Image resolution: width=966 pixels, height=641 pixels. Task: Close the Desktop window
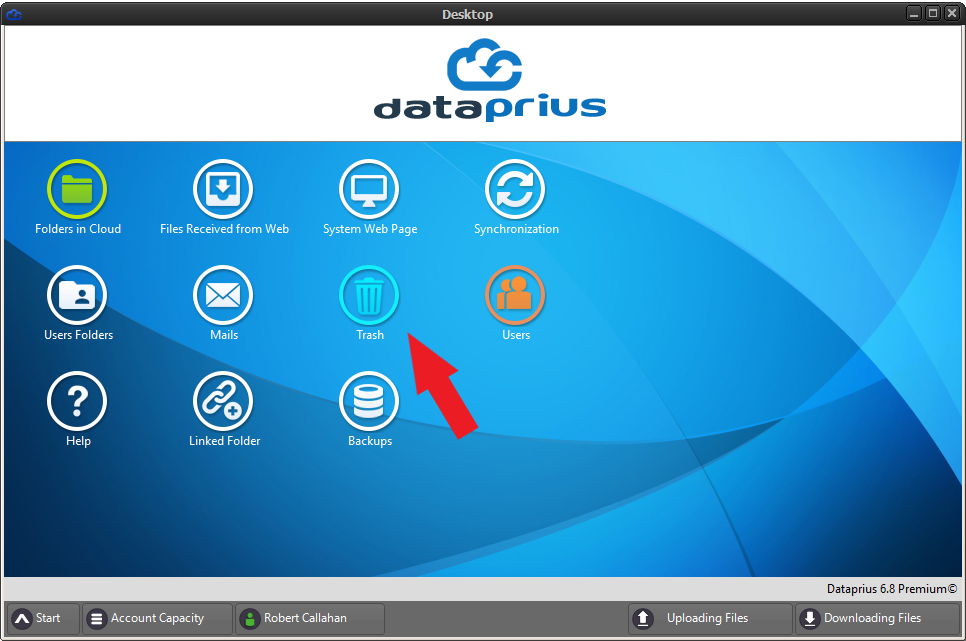952,13
